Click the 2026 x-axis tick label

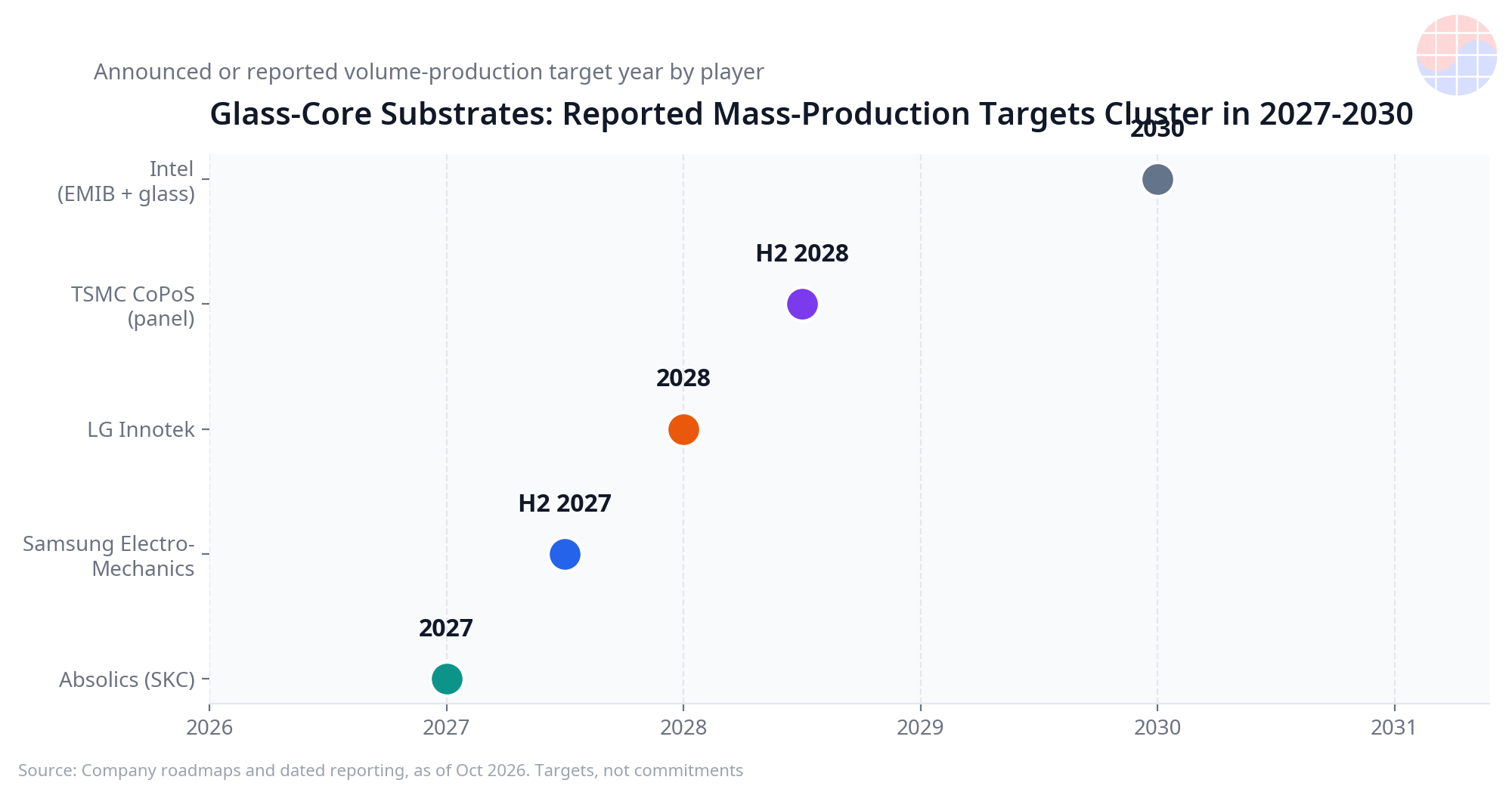tap(209, 727)
